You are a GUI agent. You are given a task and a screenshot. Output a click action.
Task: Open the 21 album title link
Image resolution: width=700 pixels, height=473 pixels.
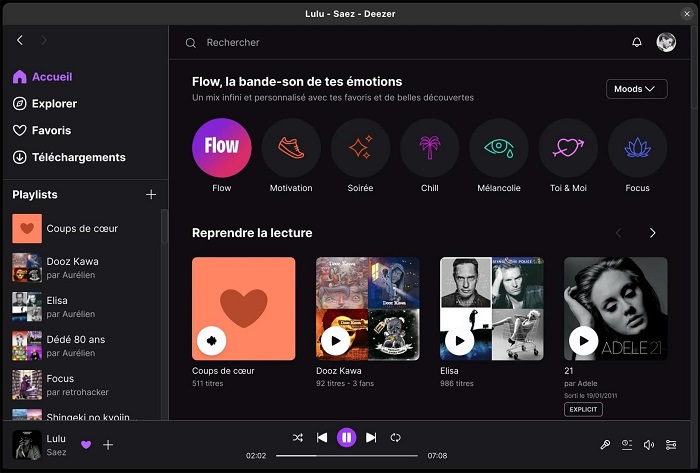click(569, 371)
